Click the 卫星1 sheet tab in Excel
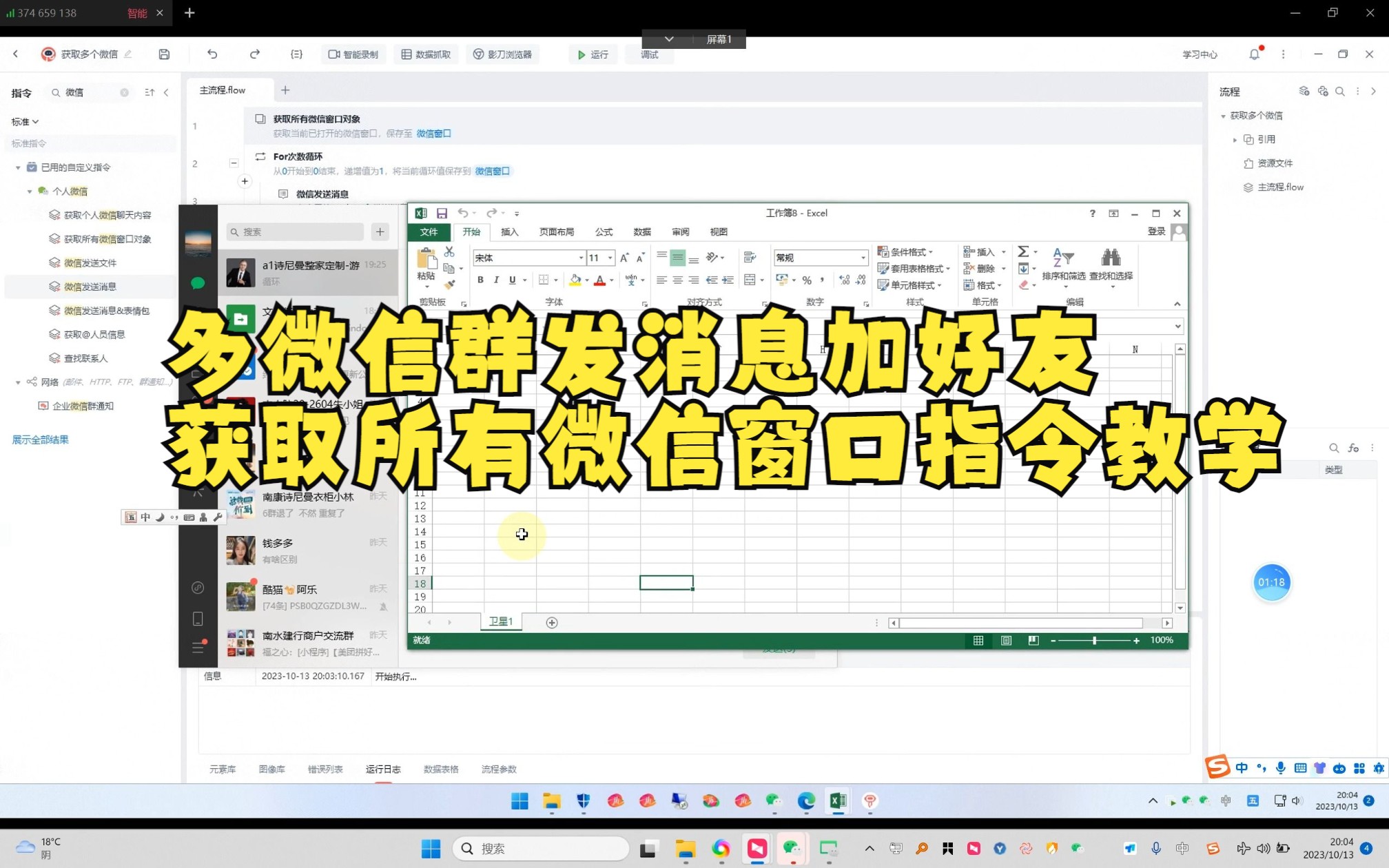Viewport: 1389px width, 868px height. tap(500, 622)
